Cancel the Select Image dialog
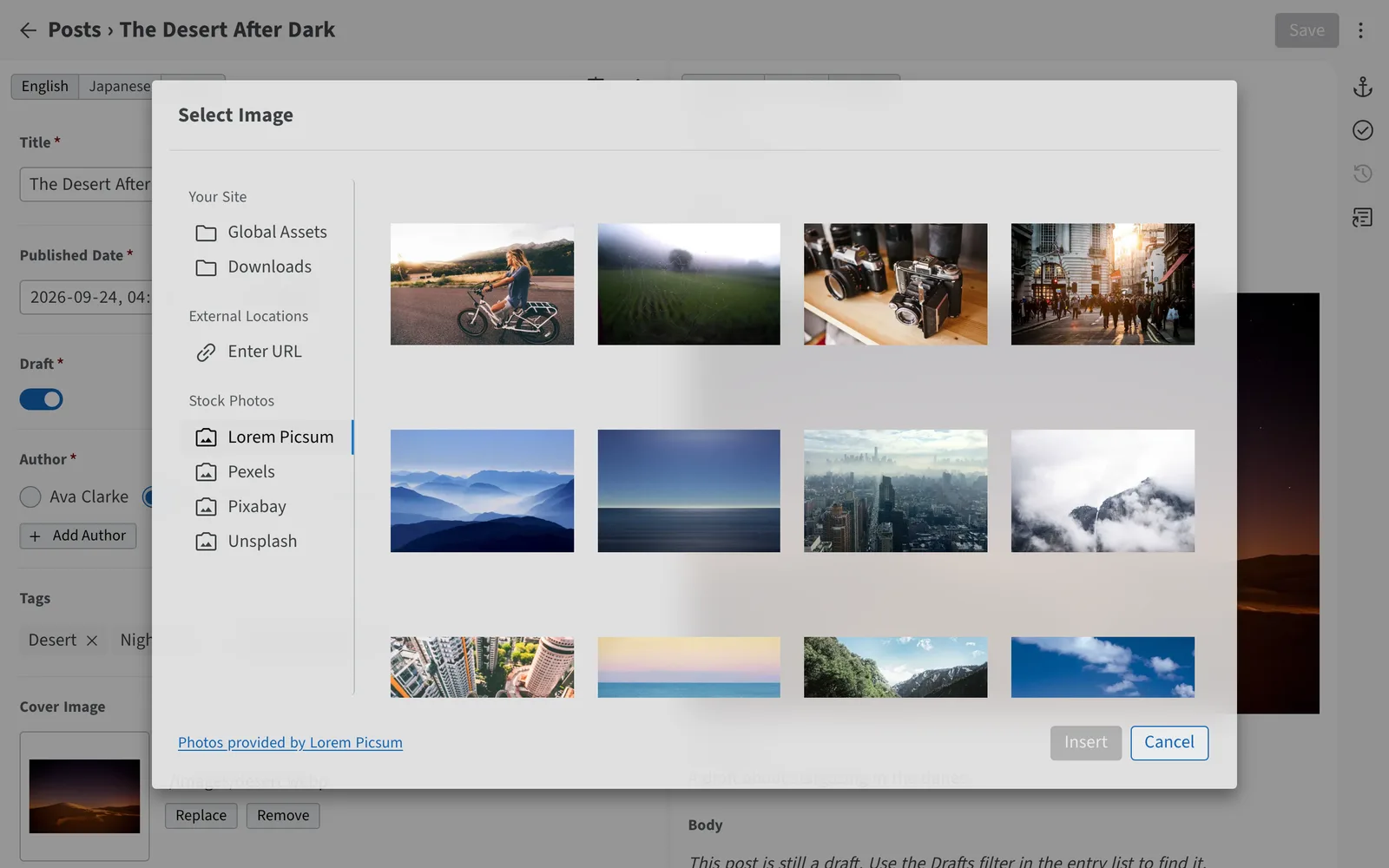Screen dimensions: 1389x868 1169,743
